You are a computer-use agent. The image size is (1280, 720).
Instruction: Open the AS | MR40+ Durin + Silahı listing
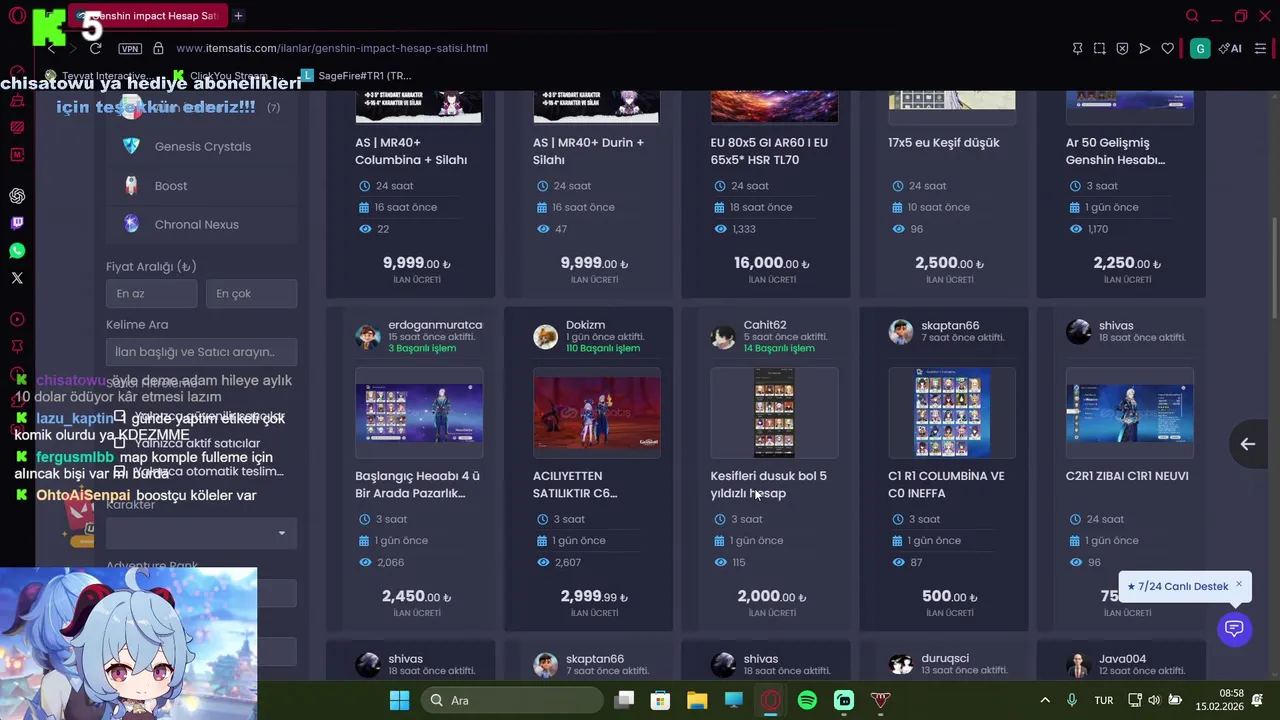(x=588, y=151)
